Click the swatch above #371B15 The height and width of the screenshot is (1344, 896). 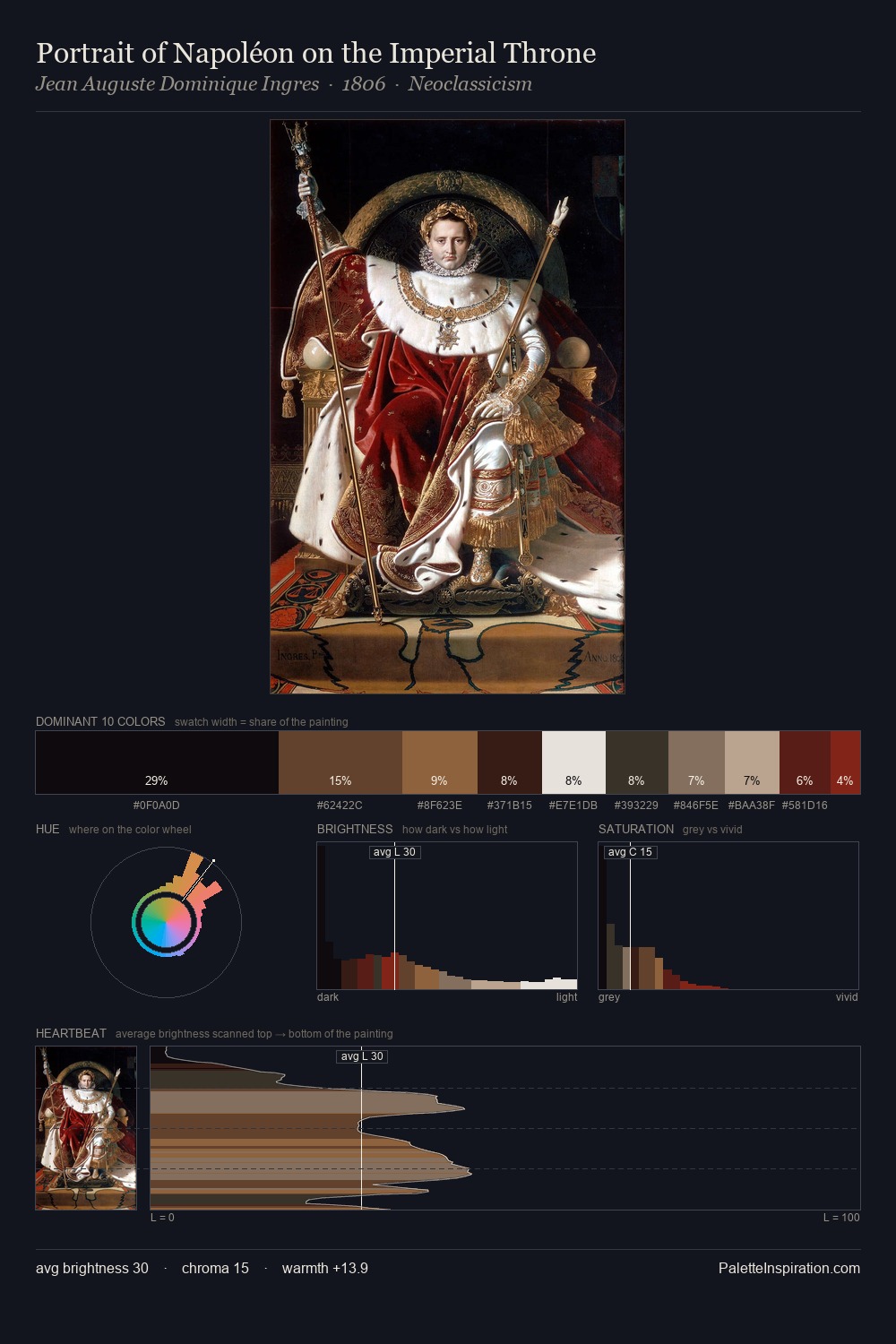point(510,762)
